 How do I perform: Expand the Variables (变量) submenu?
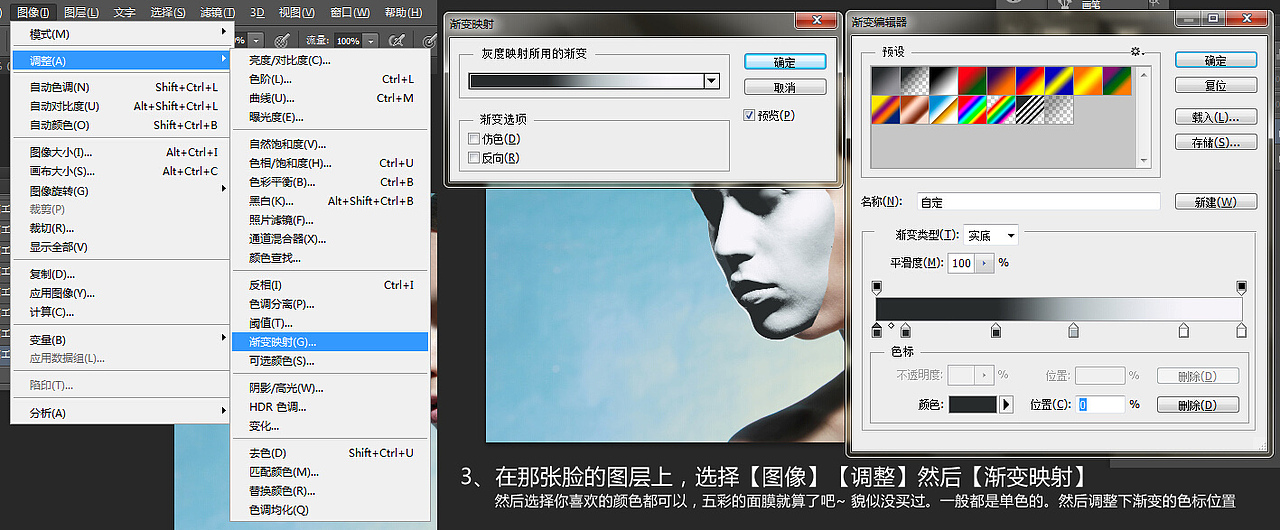(122, 340)
